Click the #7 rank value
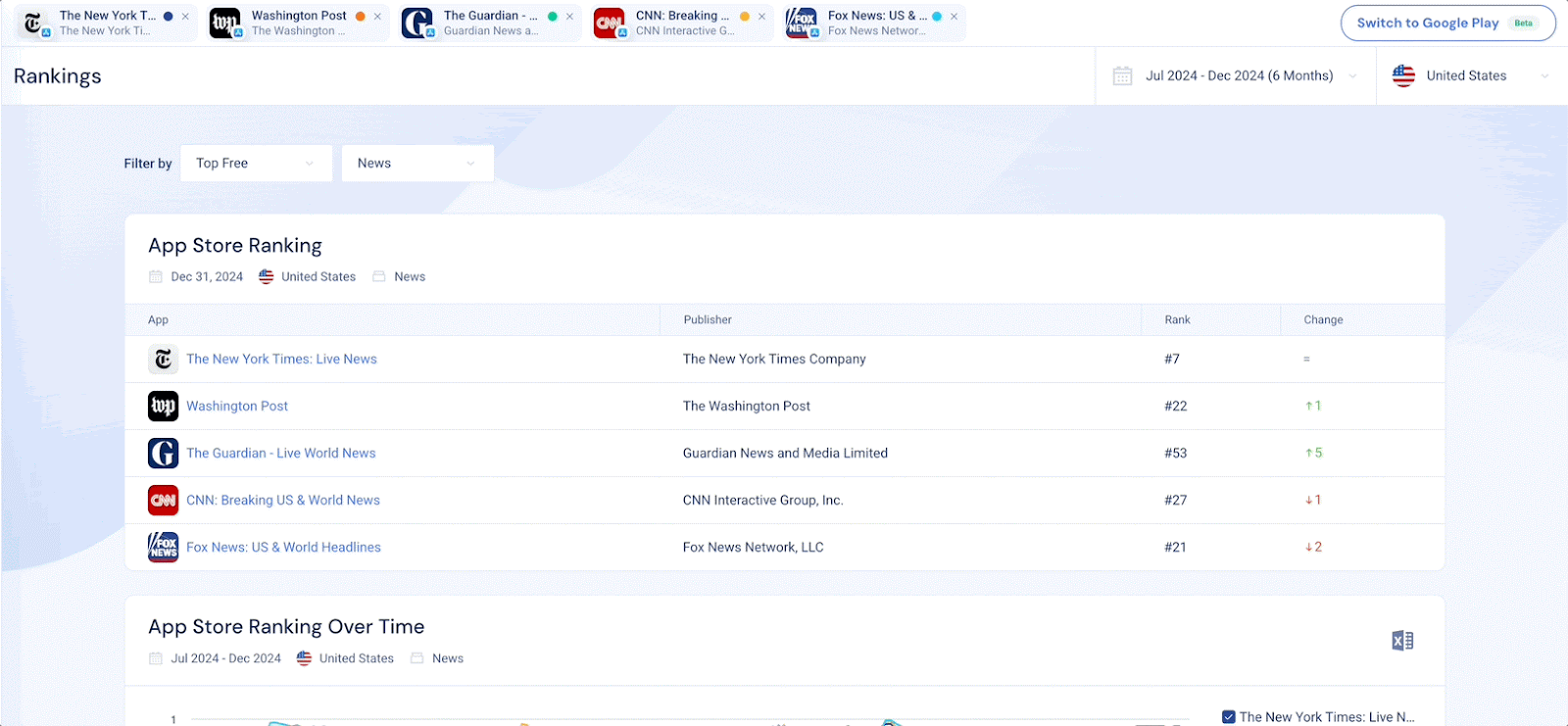 [1172, 360]
